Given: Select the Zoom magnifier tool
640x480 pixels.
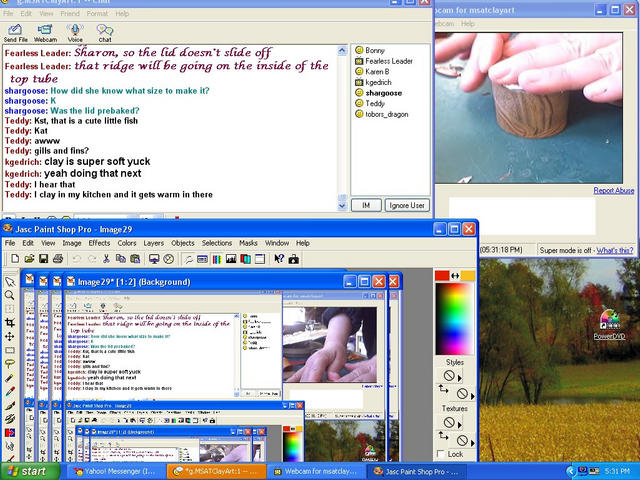Looking at the screenshot, I should (10, 295).
